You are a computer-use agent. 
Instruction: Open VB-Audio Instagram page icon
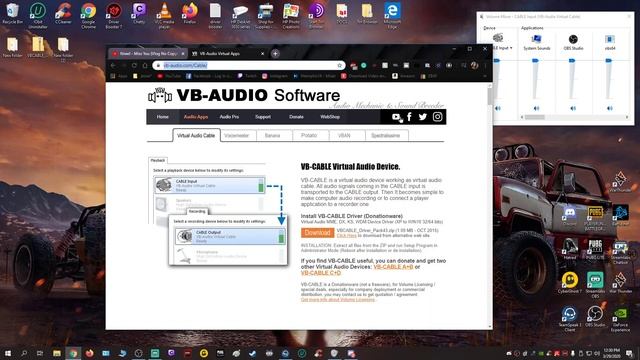click(x=437, y=117)
